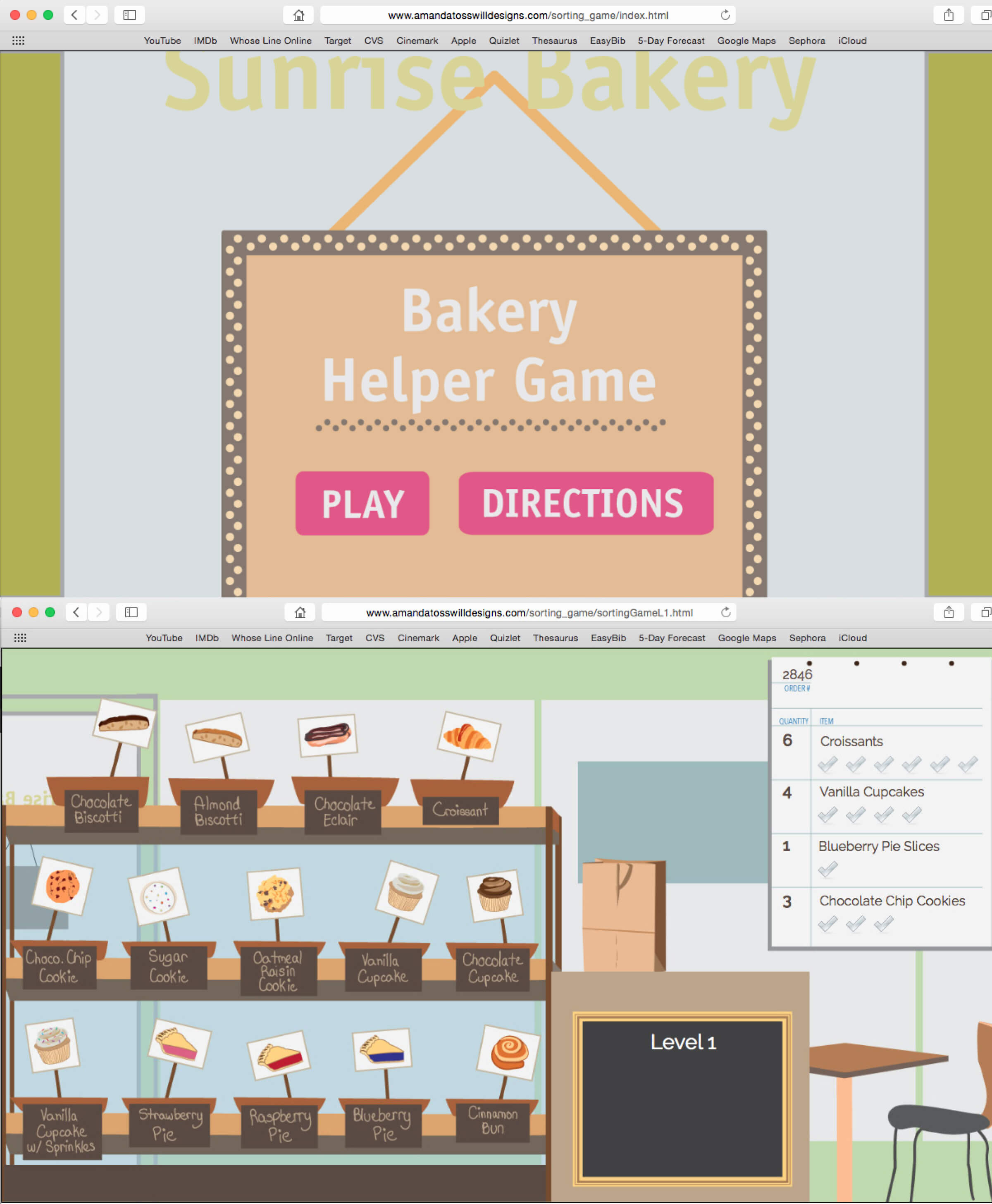992x1204 pixels.
Task: Check the third Chocolate Chip Cookies checkmark
Action: point(883,923)
